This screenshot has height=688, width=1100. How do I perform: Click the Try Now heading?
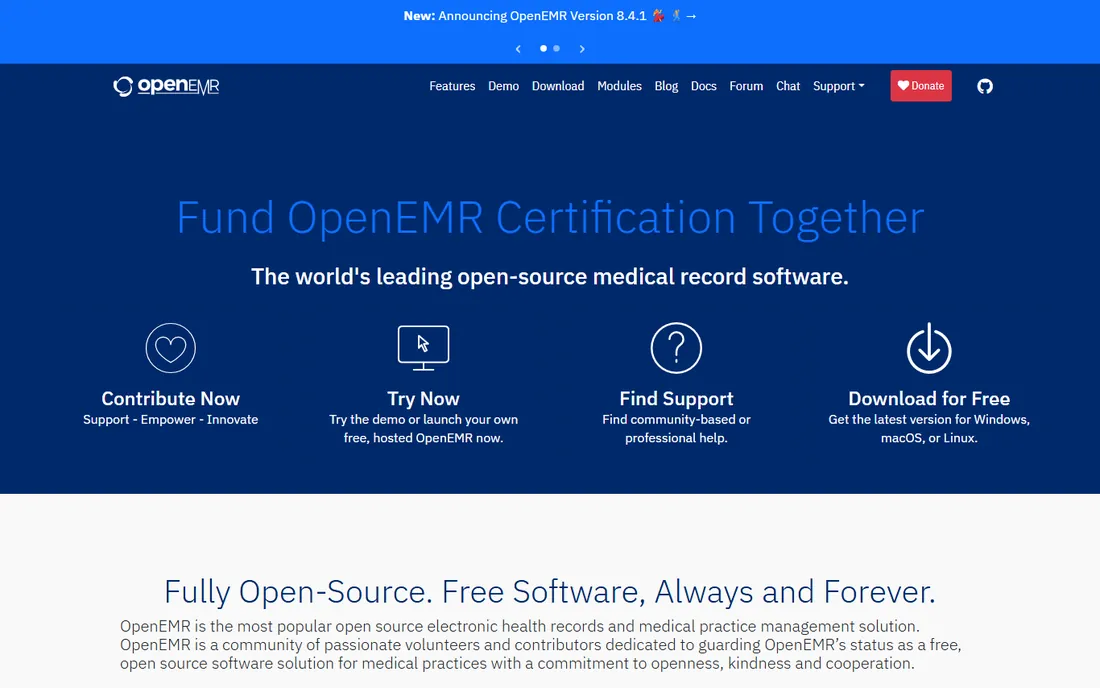click(423, 398)
